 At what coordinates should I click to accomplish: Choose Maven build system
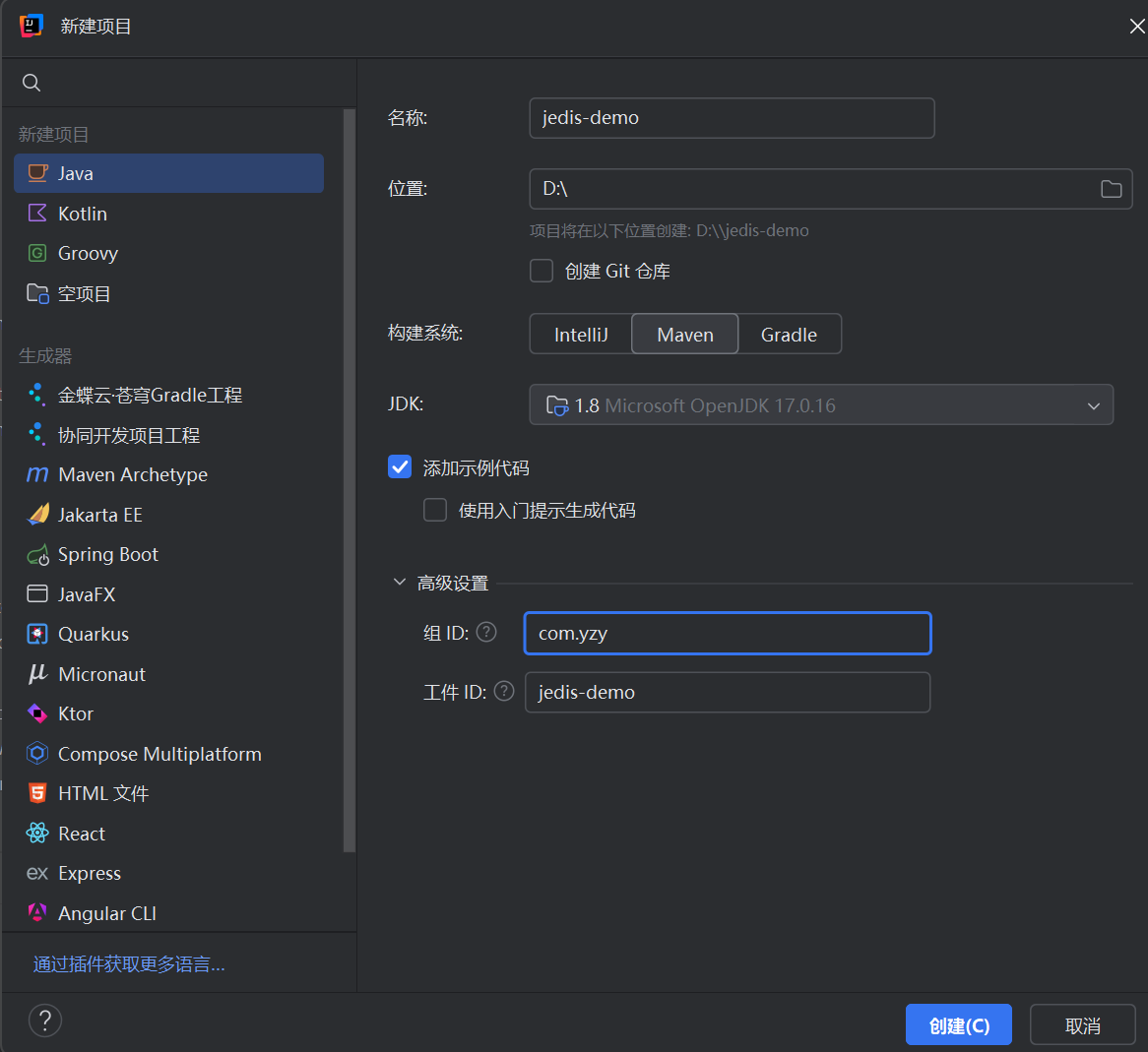pos(684,335)
